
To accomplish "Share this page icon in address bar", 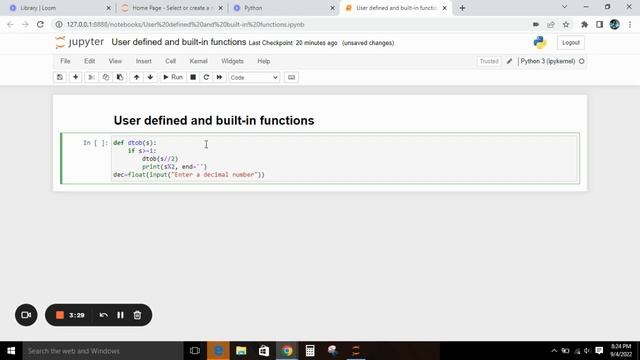I will click(551, 24).
